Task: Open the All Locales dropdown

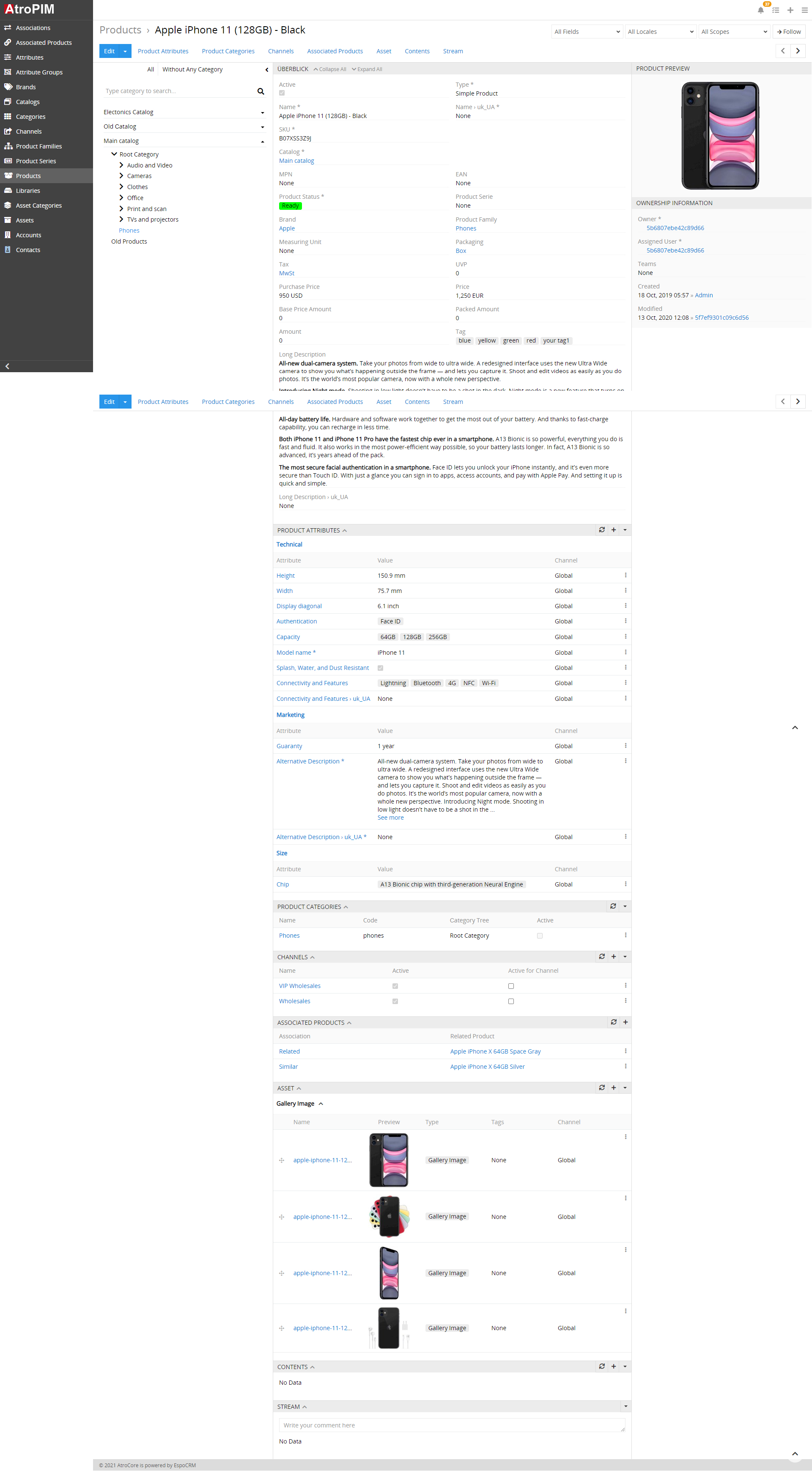Action: (661, 32)
